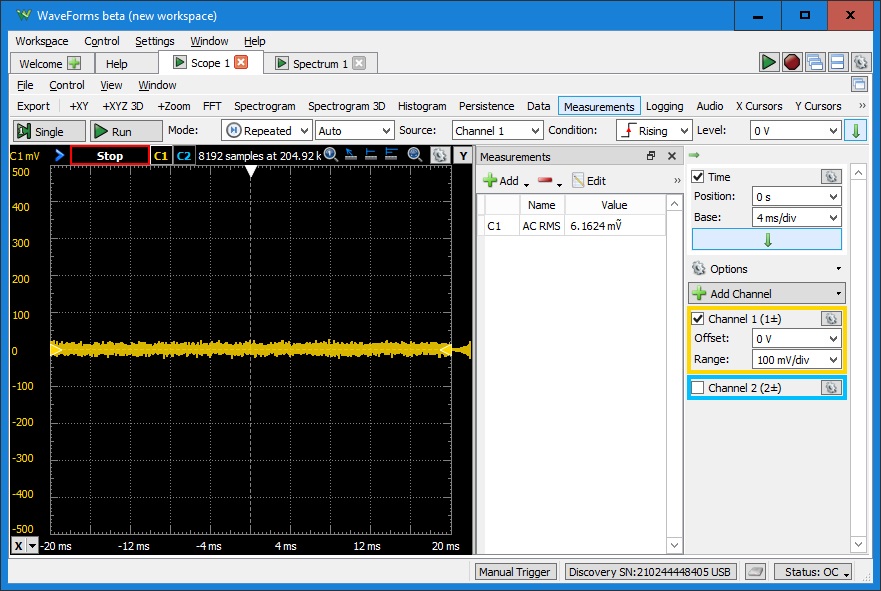Viewport: 881px width, 591px height.
Task: Open the Settings menu
Action: click(x=155, y=41)
